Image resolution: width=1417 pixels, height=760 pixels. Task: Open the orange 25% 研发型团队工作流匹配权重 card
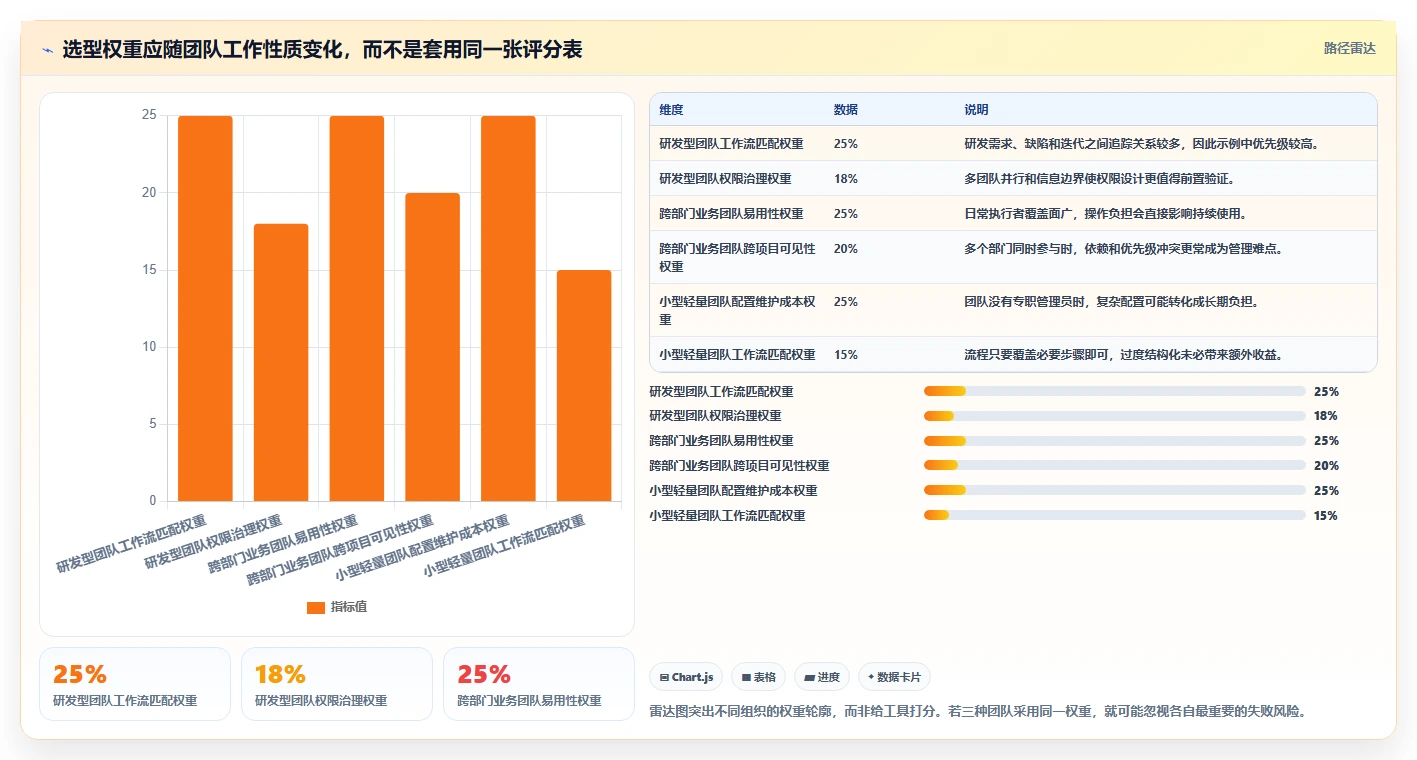(x=135, y=684)
